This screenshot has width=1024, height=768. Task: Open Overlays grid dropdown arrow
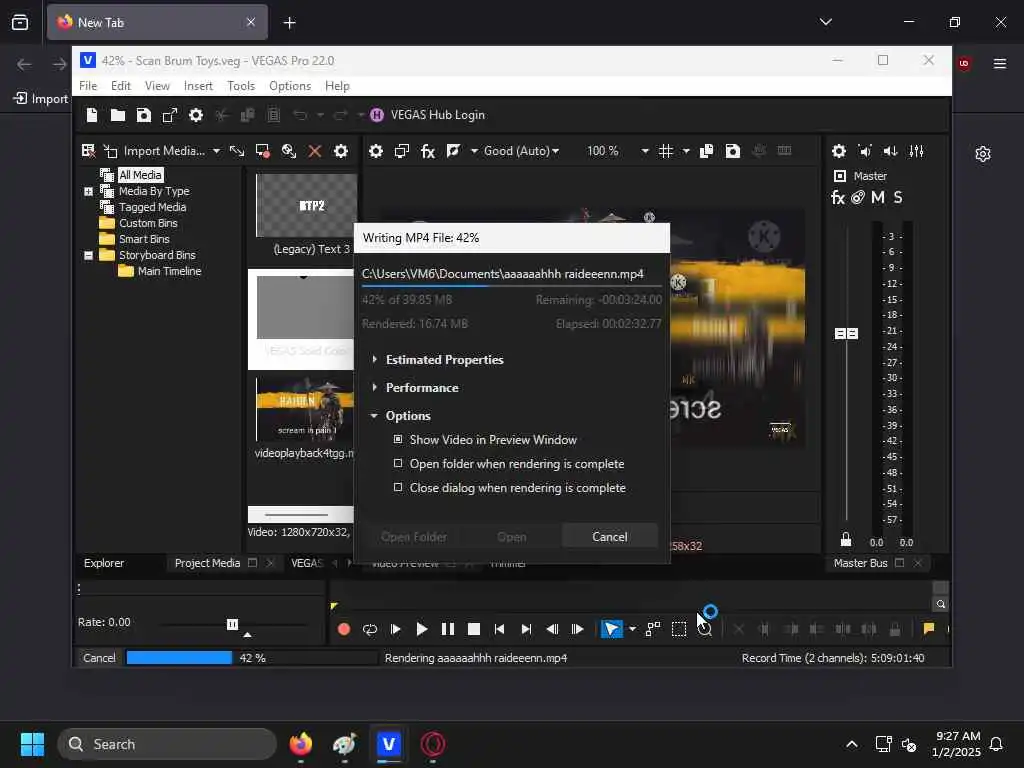(686, 152)
